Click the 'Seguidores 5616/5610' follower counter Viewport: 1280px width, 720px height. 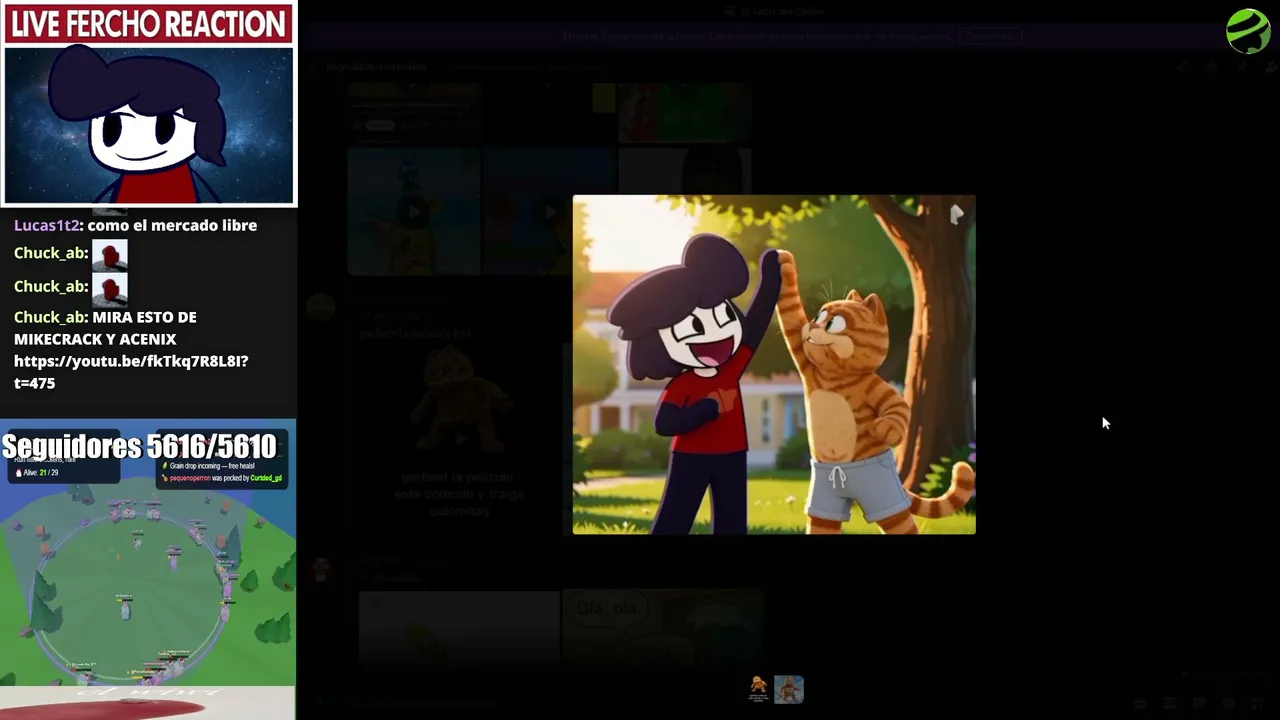(x=140, y=446)
